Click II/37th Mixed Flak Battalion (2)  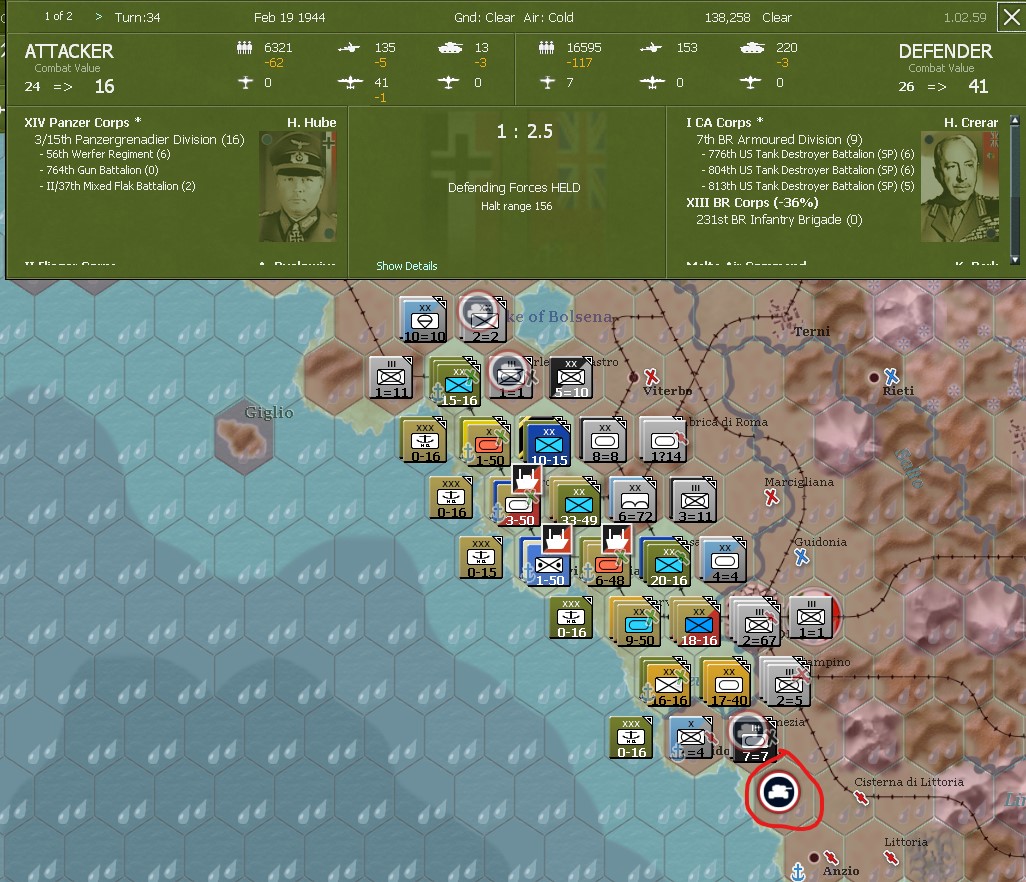coord(117,186)
